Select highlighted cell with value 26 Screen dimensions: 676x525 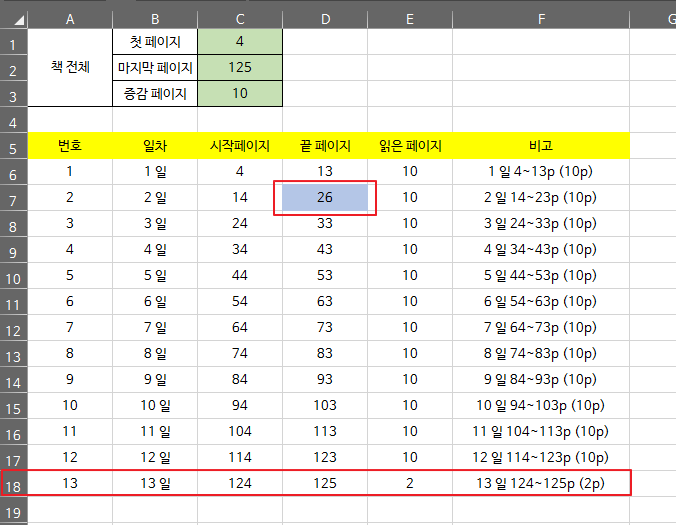click(x=325, y=198)
